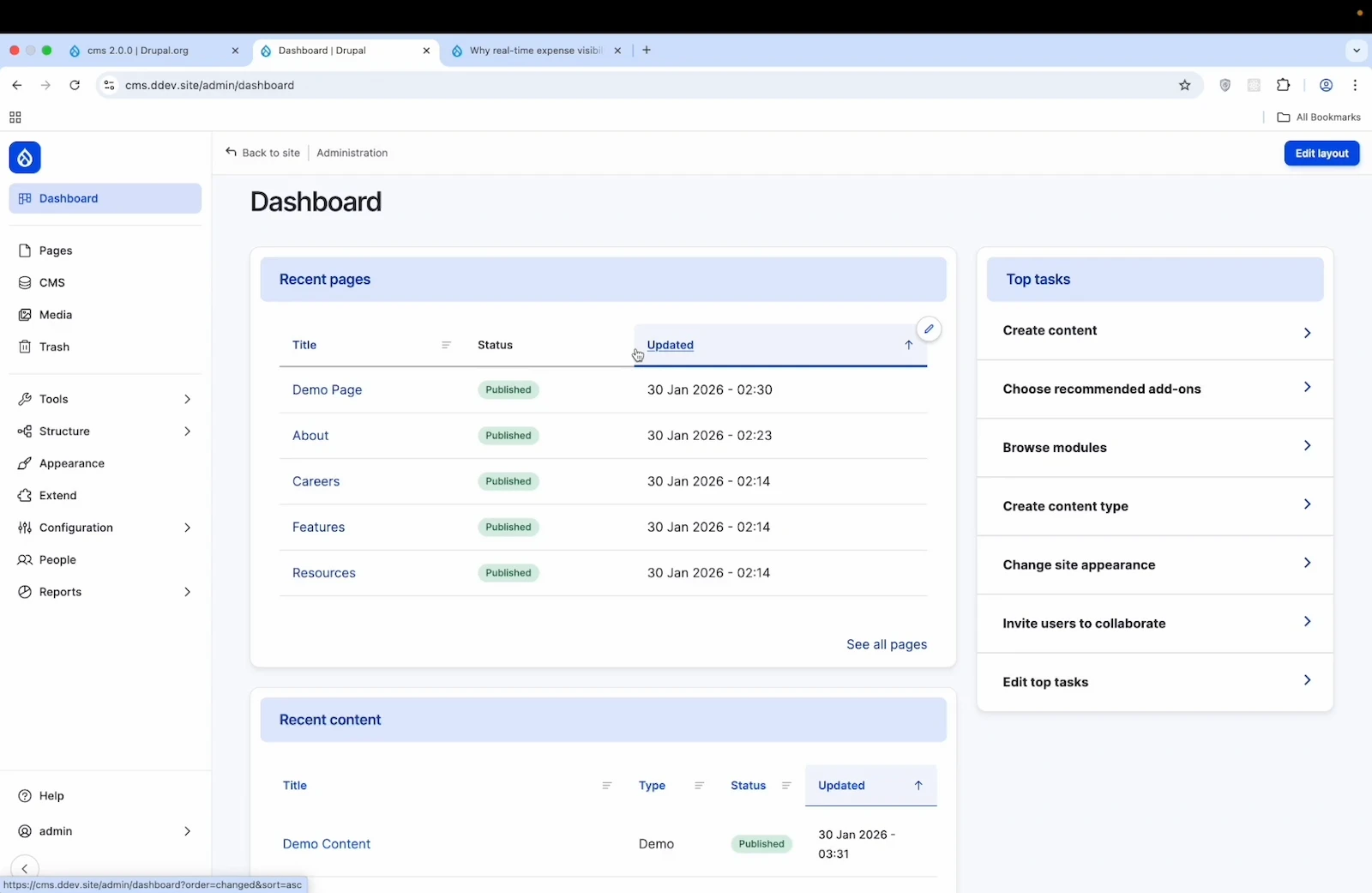Expand the Tools submenu chevron

tap(187, 399)
